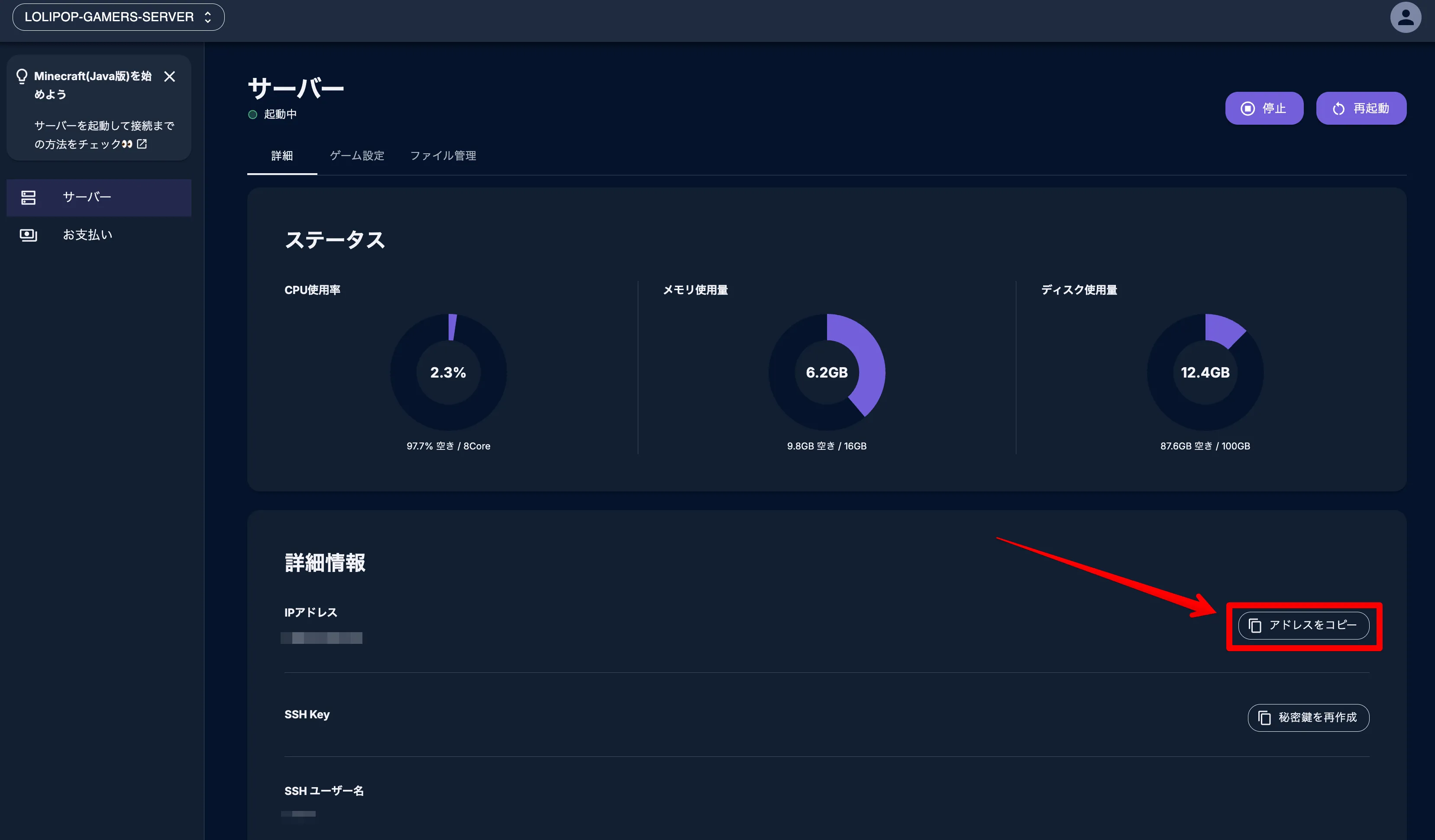Open the user account avatar menu
This screenshot has width=1435, height=840.
pos(1406,17)
